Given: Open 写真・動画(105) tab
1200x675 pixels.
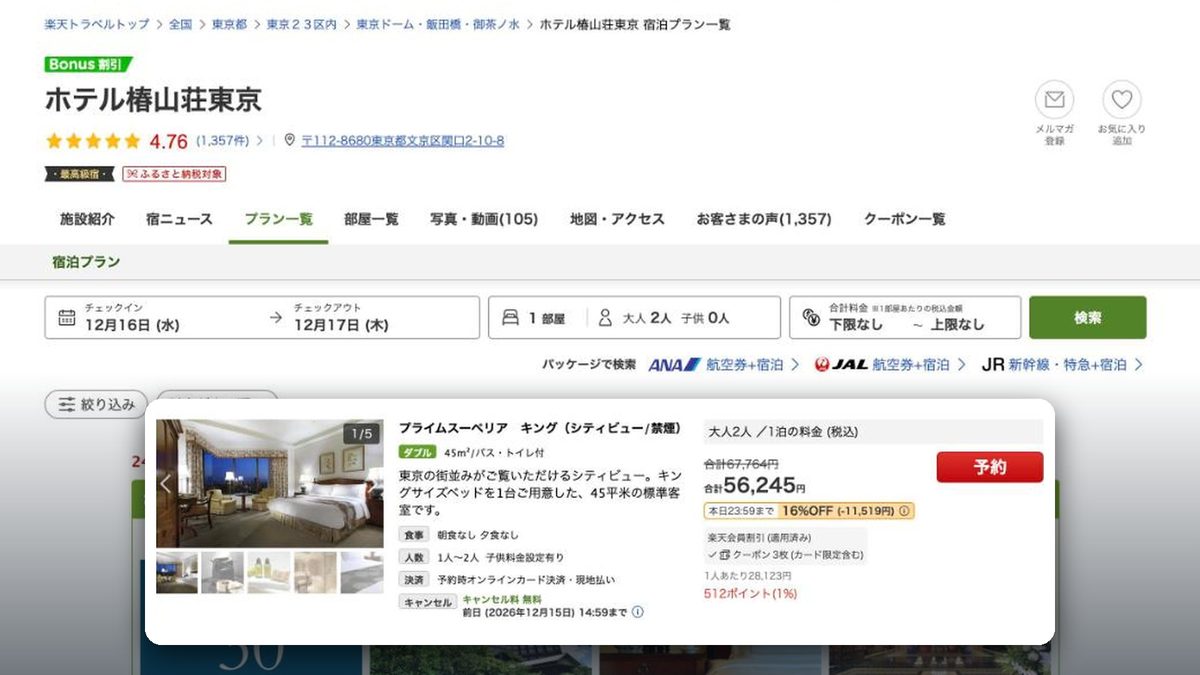Looking at the screenshot, I should pyautogui.click(x=484, y=219).
